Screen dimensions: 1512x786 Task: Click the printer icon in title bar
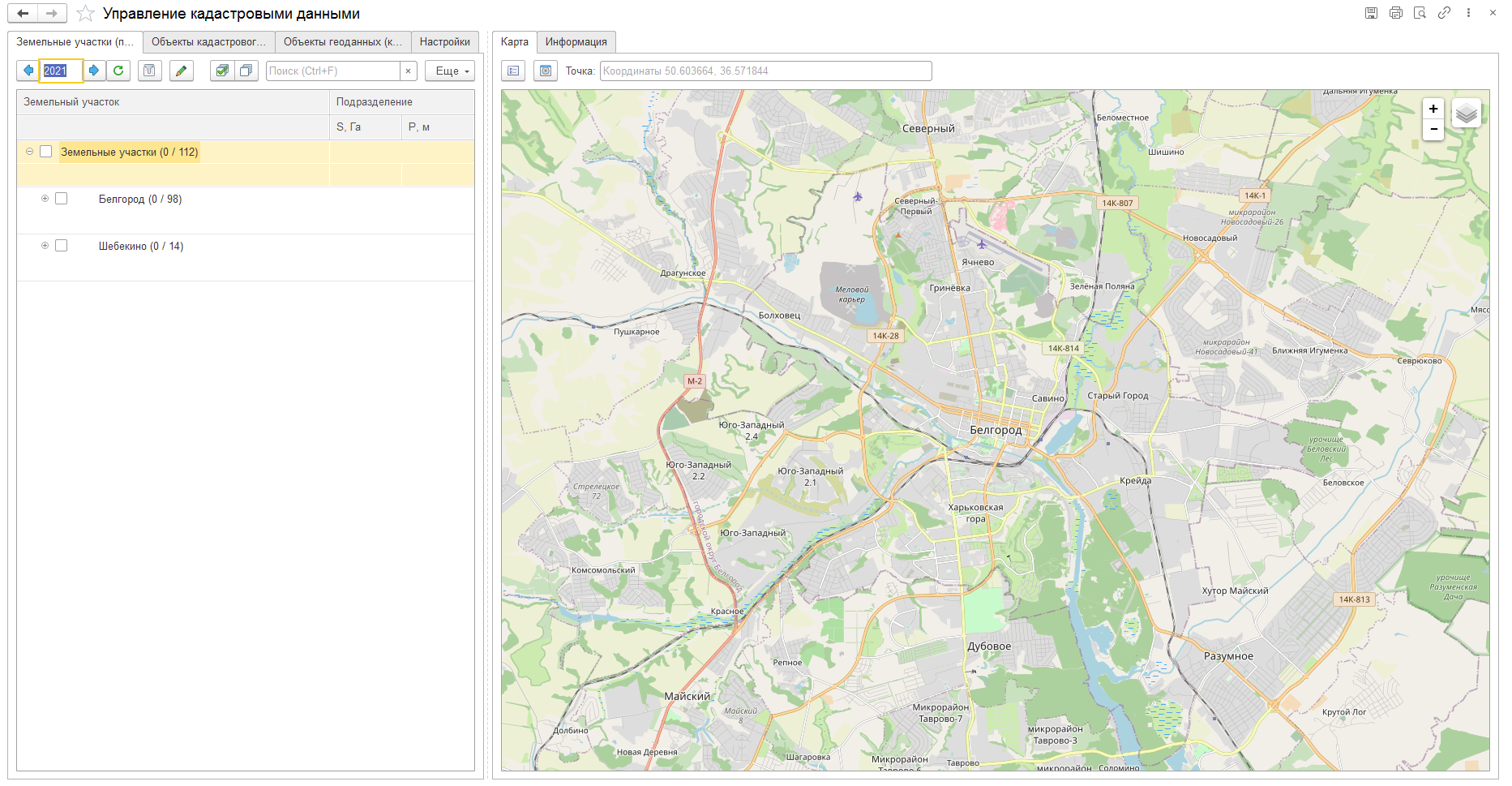(x=1395, y=13)
